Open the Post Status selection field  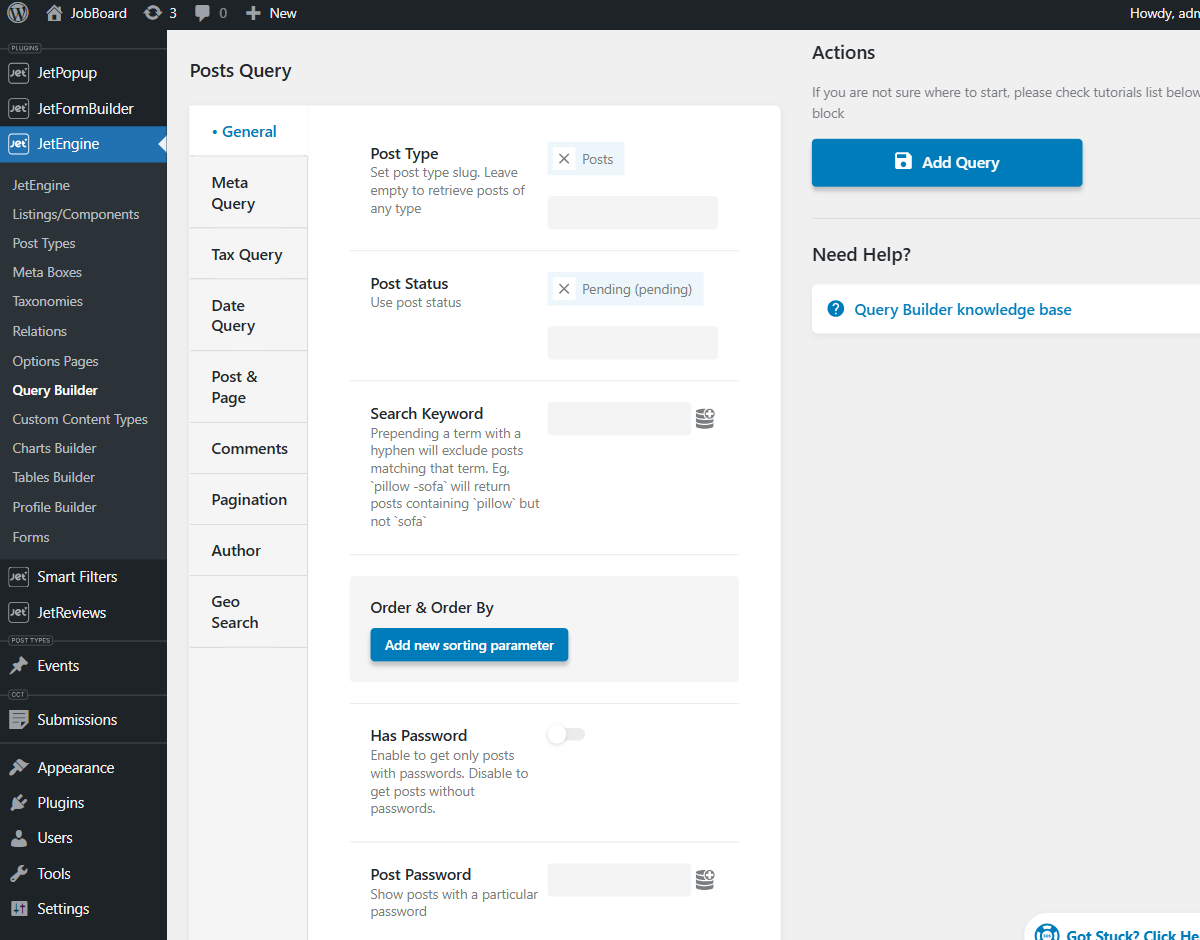click(x=632, y=342)
